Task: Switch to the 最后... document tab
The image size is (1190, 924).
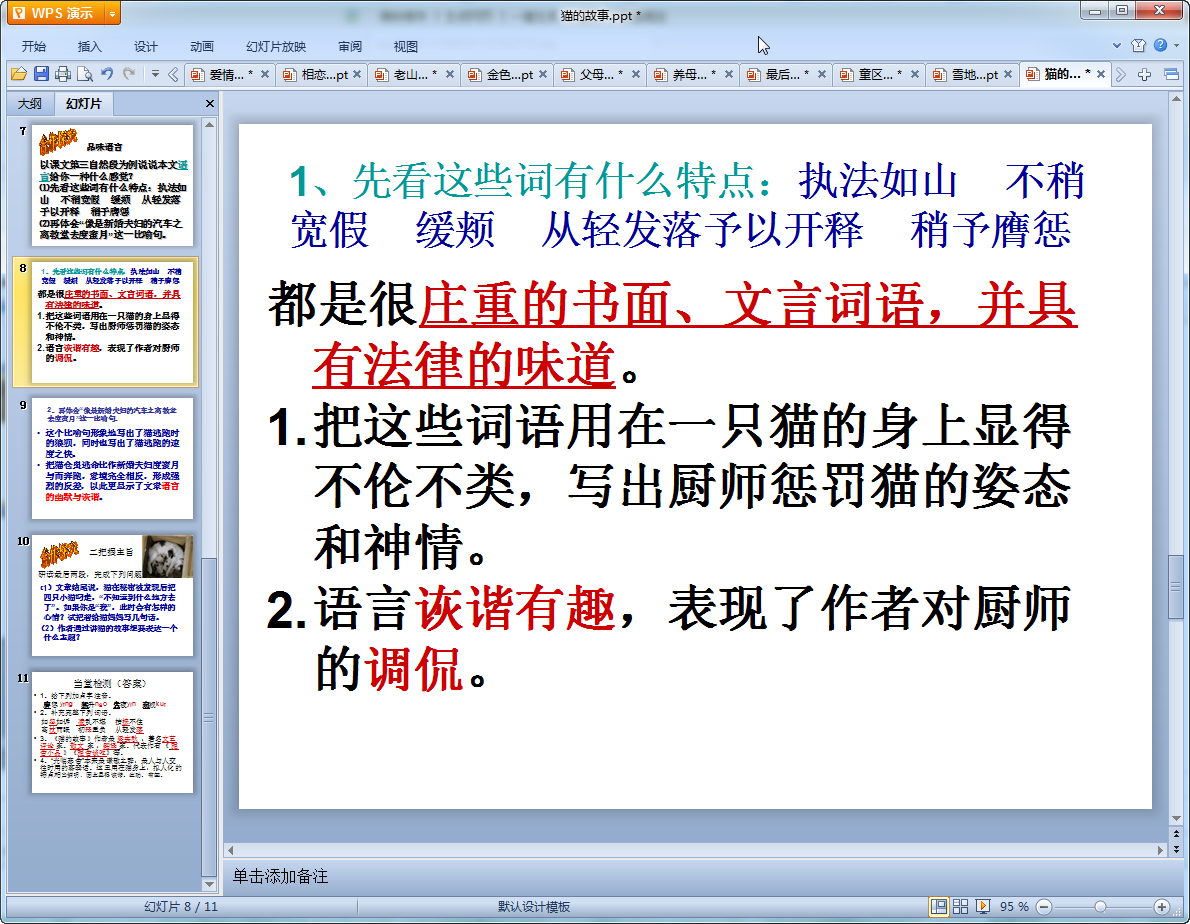Action: 785,74
